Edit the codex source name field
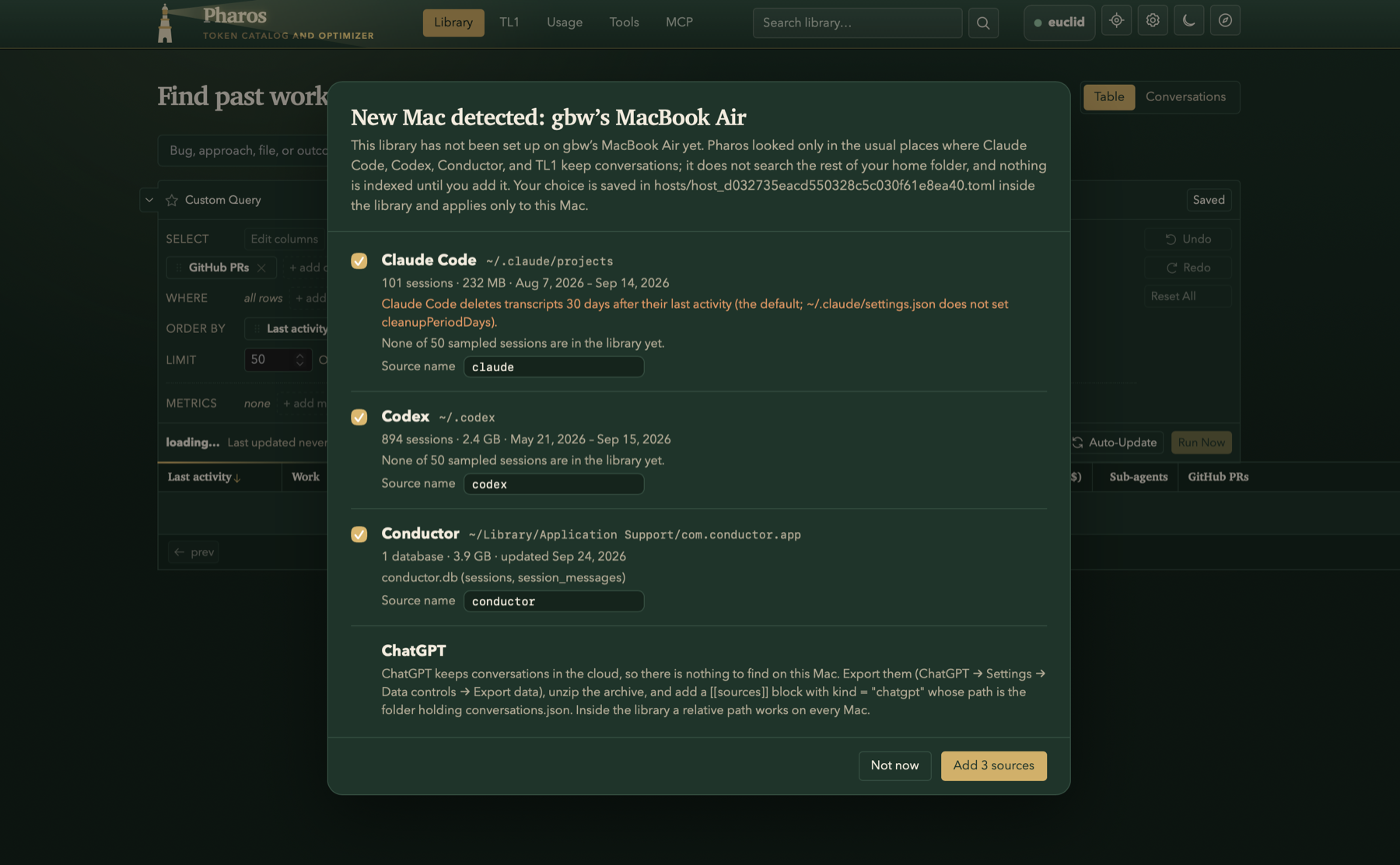The image size is (1400, 865). (554, 484)
